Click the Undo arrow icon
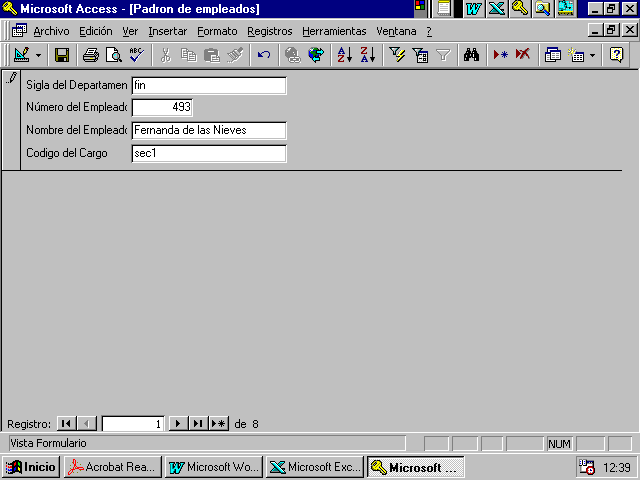640x480 pixels. (264, 55)
